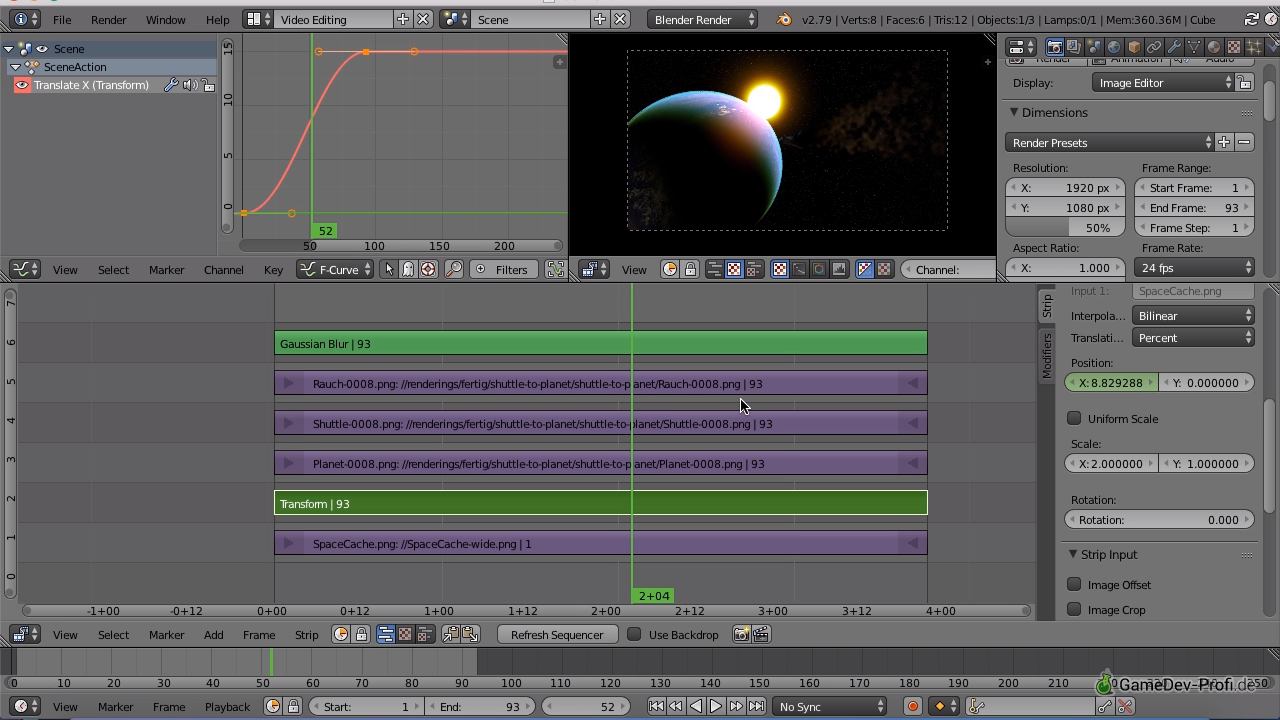Image resolution: width=1280 pixels, height=720 pixels.
Task: Click the OpenGL render image camera icon
Action: (741, 634)
